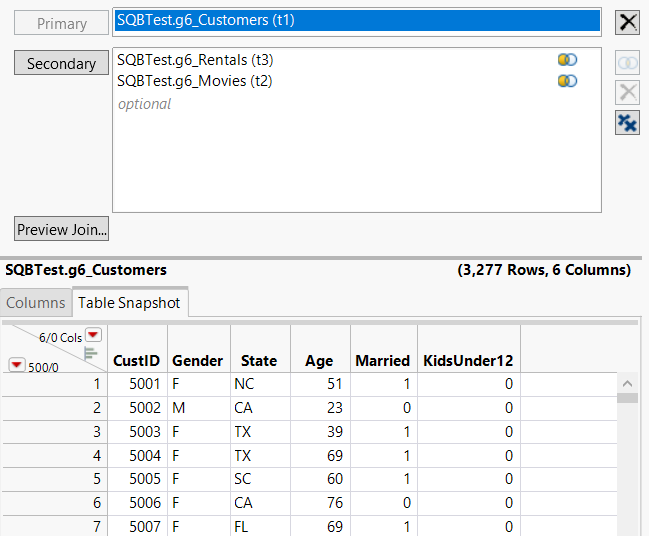This screenshot has width=649, height=536.
Task: Click the blue double-X remove all tables button
Action: (x=627, y=123)
